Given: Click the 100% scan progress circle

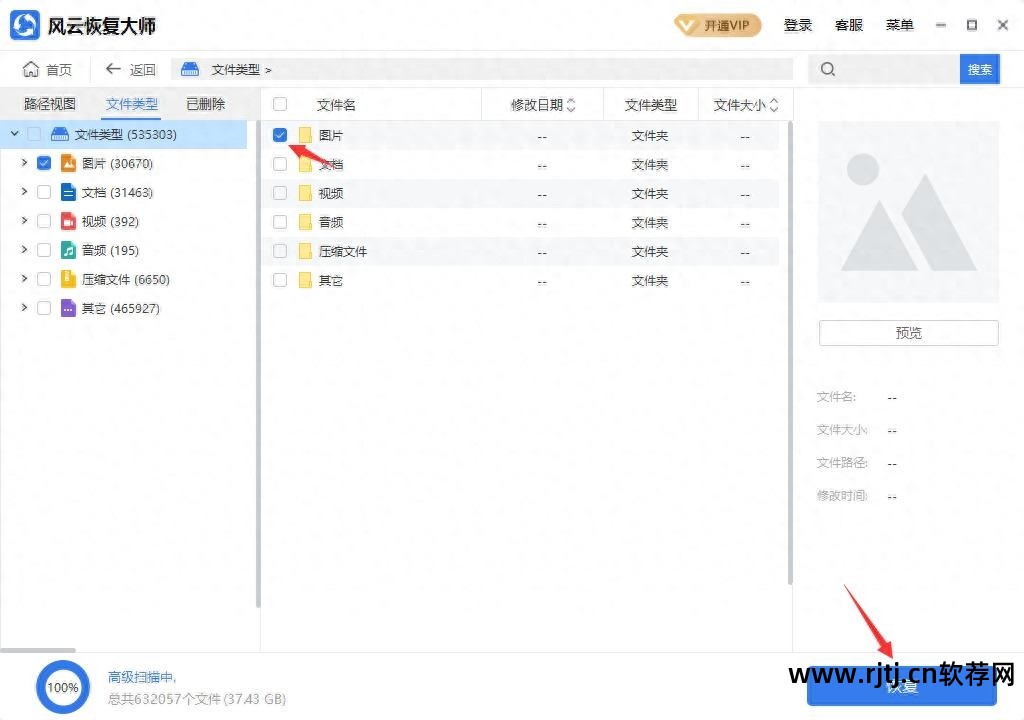Looking at the screenshot, I should [62, 687].
